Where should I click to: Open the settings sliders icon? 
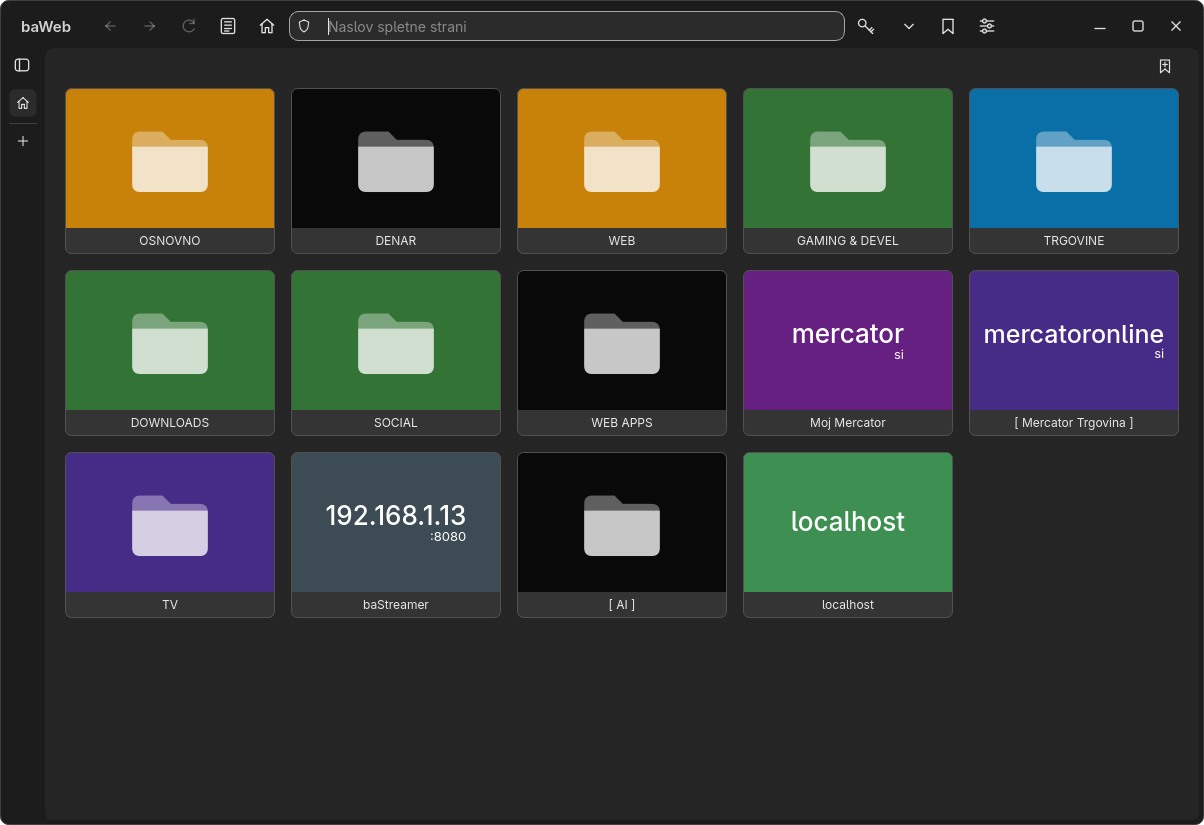point(987,26)
